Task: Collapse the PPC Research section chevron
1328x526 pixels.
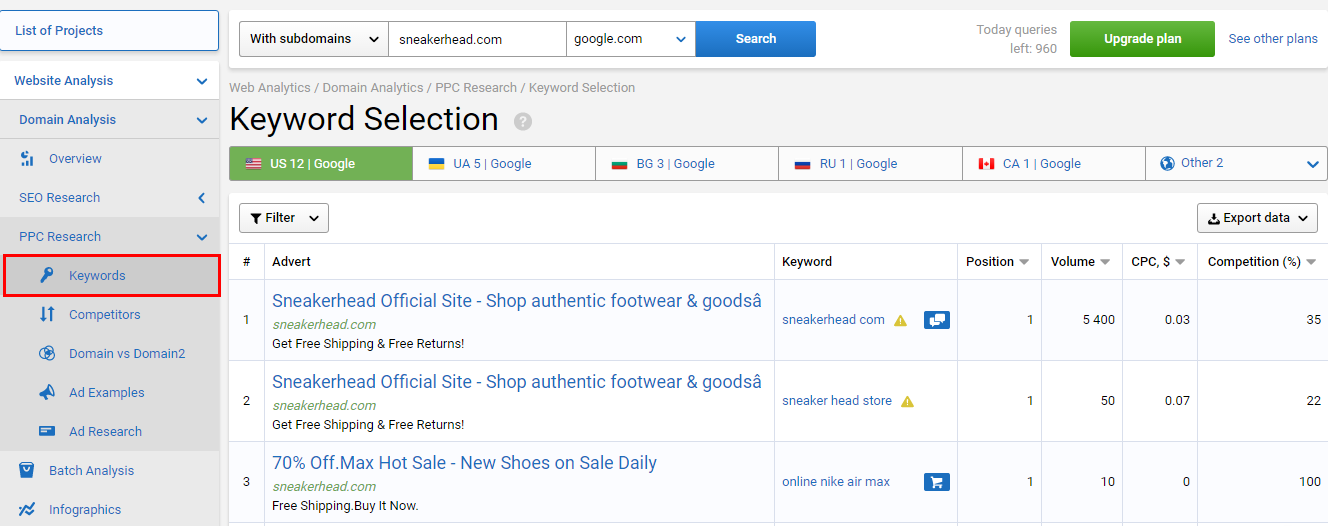Action: [202, 237]
